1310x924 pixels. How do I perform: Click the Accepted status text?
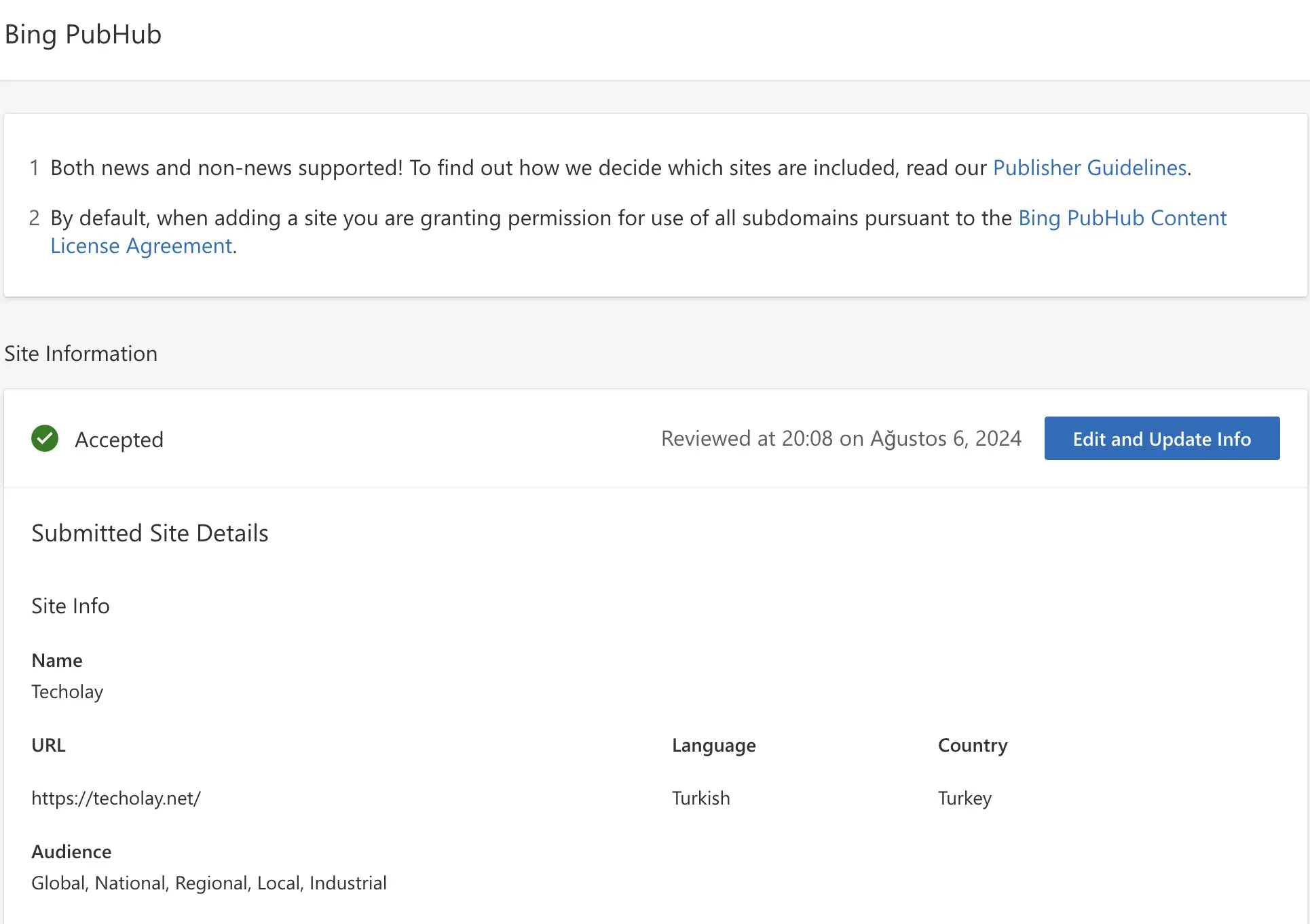[119, 440]
